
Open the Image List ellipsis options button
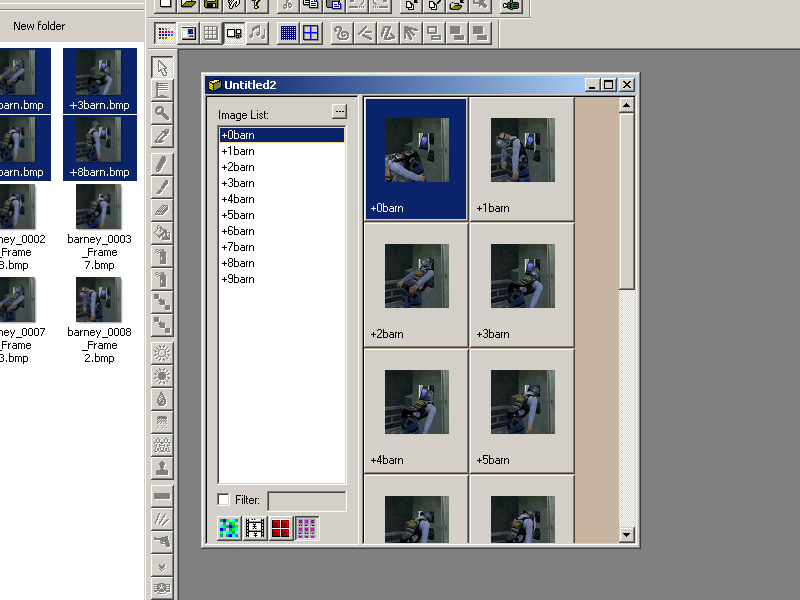coord(339,112)
